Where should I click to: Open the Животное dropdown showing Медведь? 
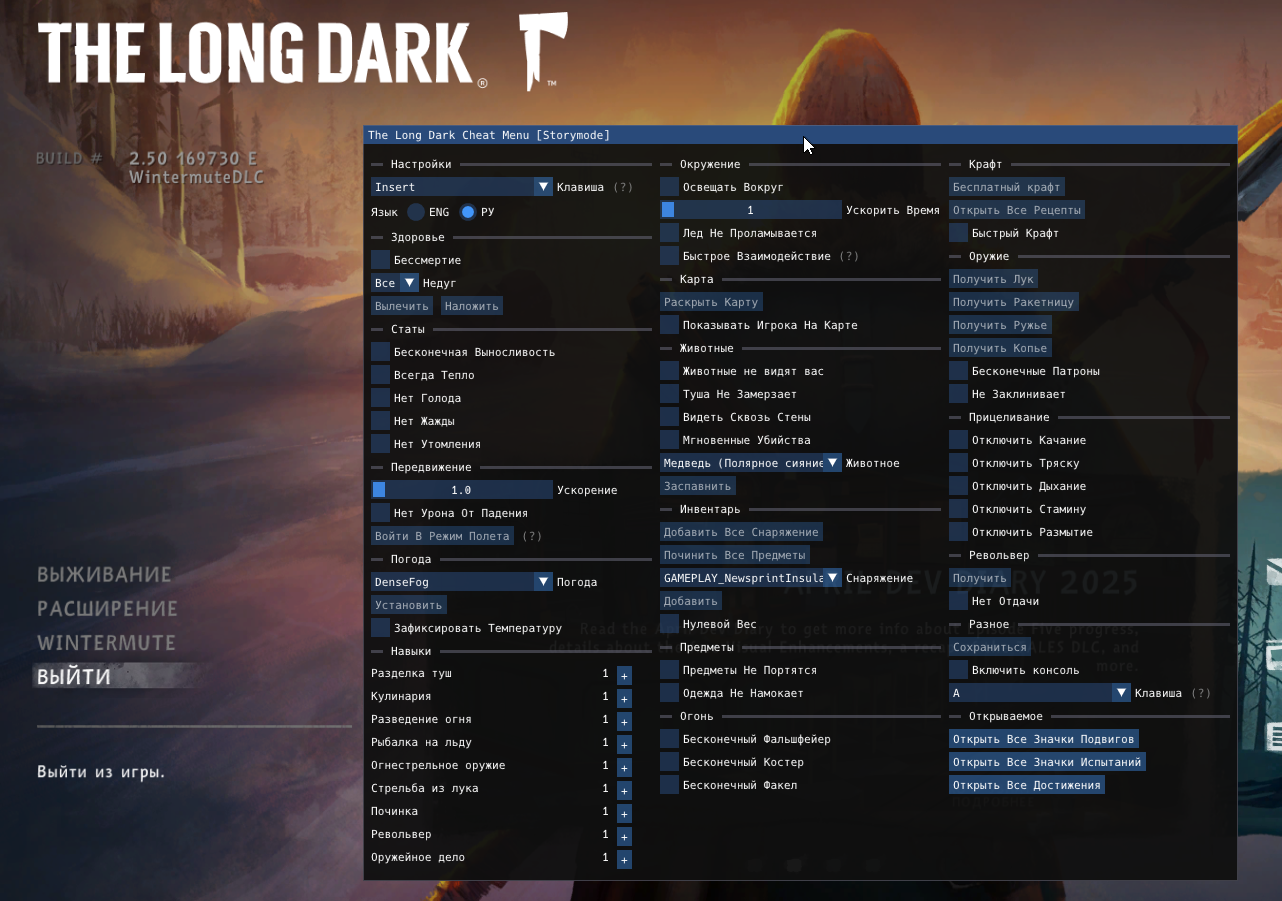coord(750,462)
